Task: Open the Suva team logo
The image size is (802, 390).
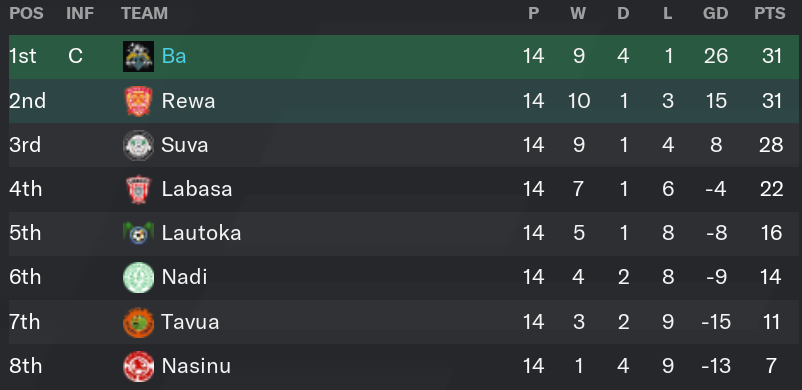Action: (x=138, y=145)
